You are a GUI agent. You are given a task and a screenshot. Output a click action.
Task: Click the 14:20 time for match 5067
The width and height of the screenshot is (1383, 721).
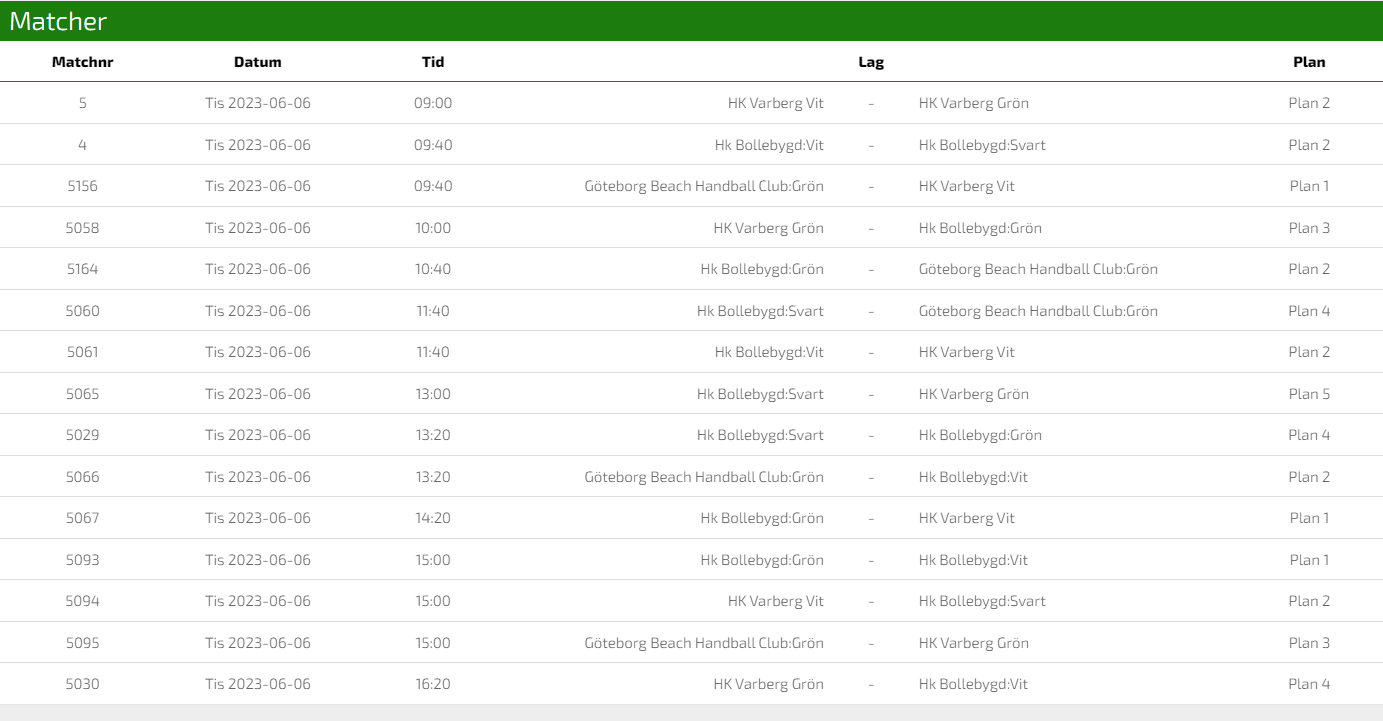tap(432, 518)
